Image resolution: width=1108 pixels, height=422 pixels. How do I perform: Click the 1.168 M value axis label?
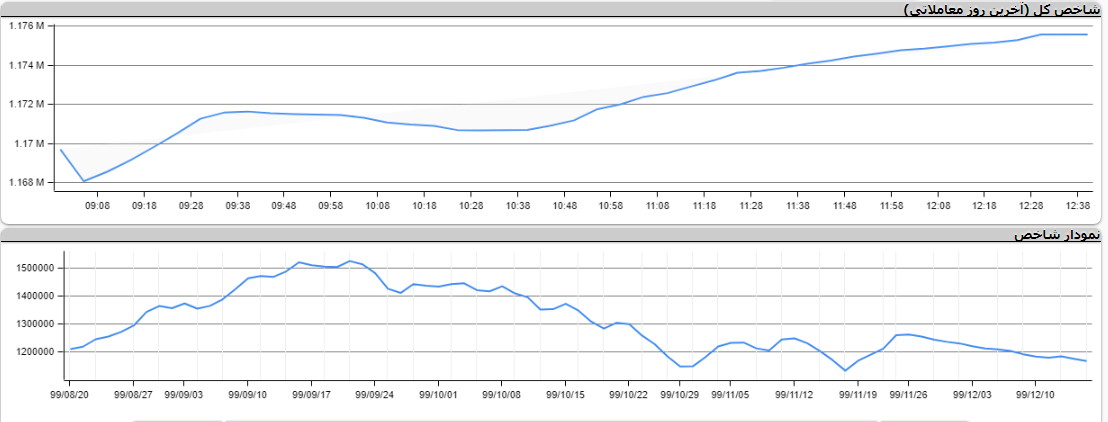pyautogui.click(x=26, y=183)
